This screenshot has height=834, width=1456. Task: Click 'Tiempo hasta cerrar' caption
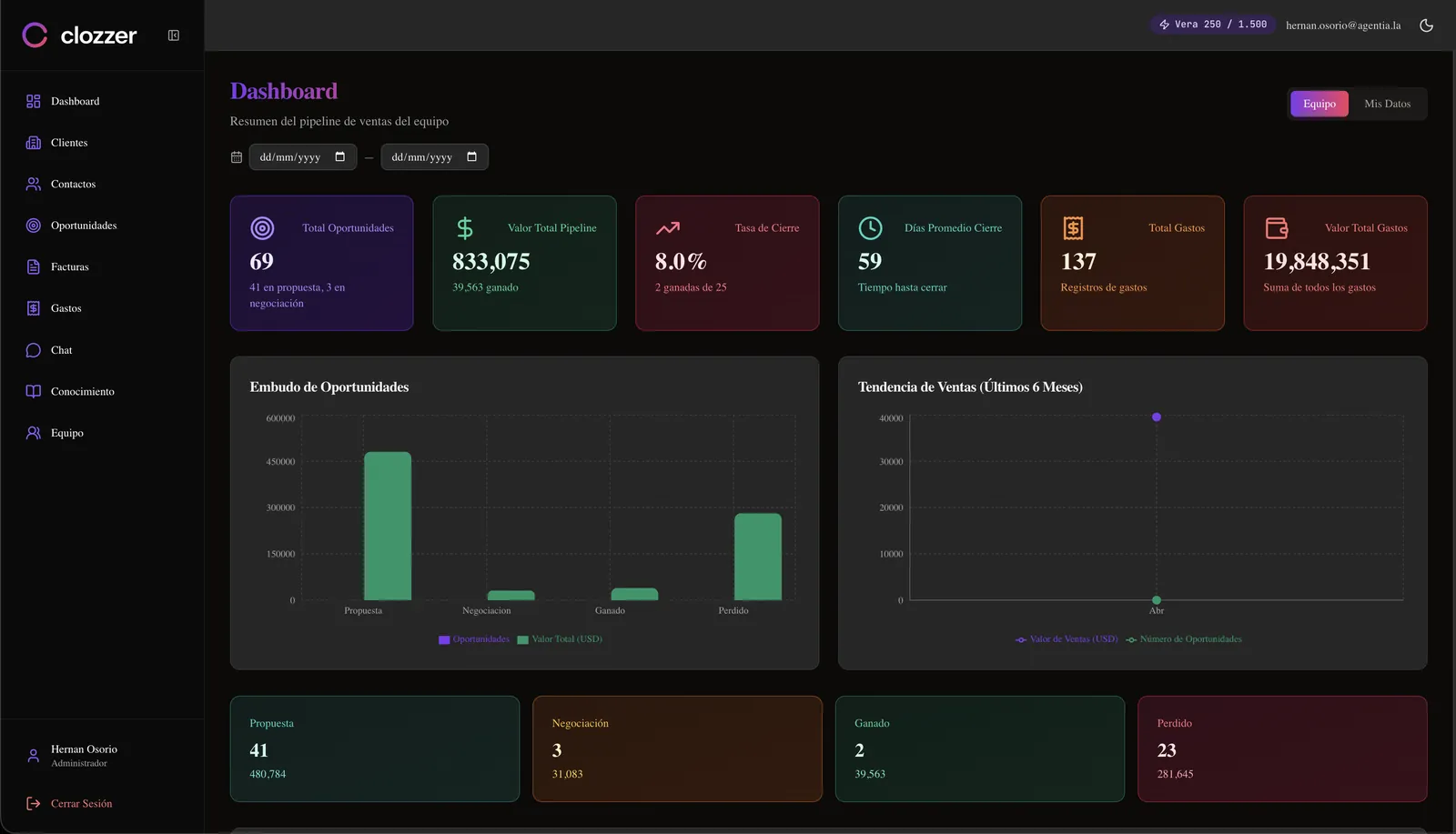pos(903,287)
